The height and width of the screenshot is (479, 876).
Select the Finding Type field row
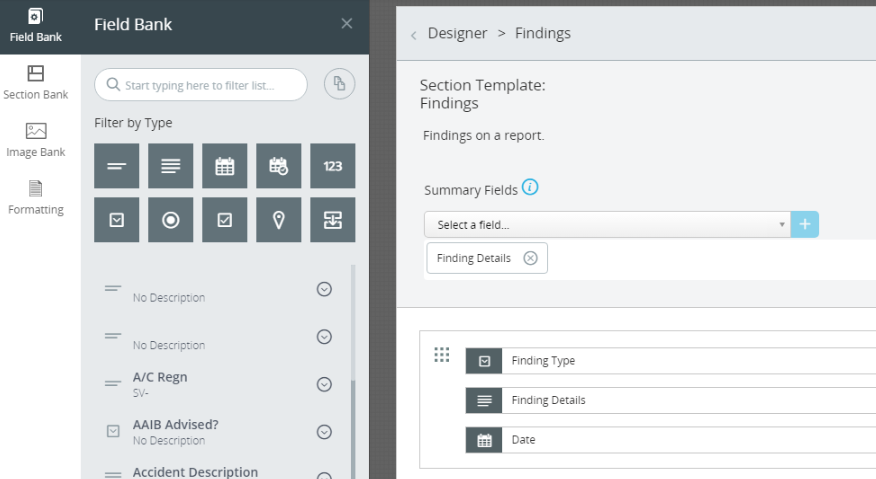[x=670, y=361]
